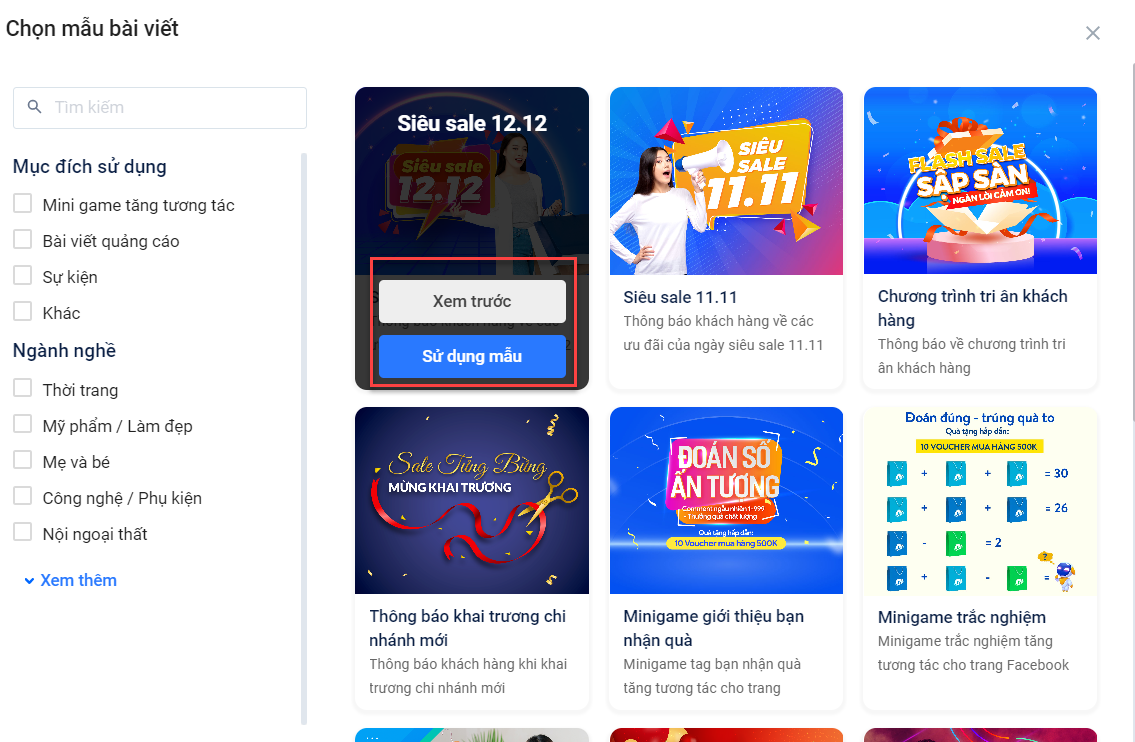Check the Công nghệ / Phụ kiện option
The image size is (1135, 742).
click(x=23, y=497)
